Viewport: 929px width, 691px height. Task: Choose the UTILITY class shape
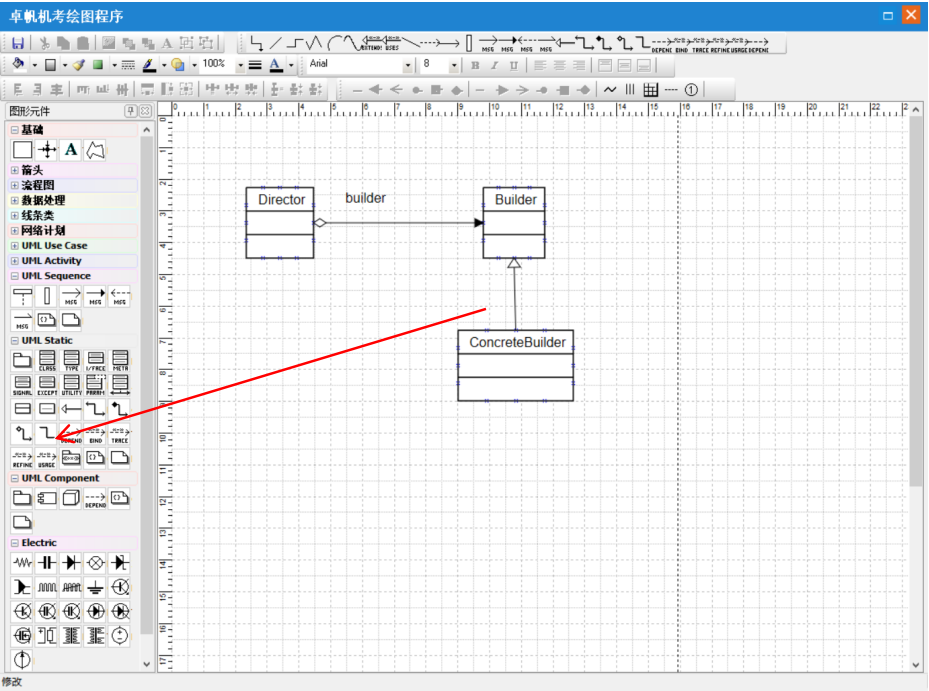point(71,385)
